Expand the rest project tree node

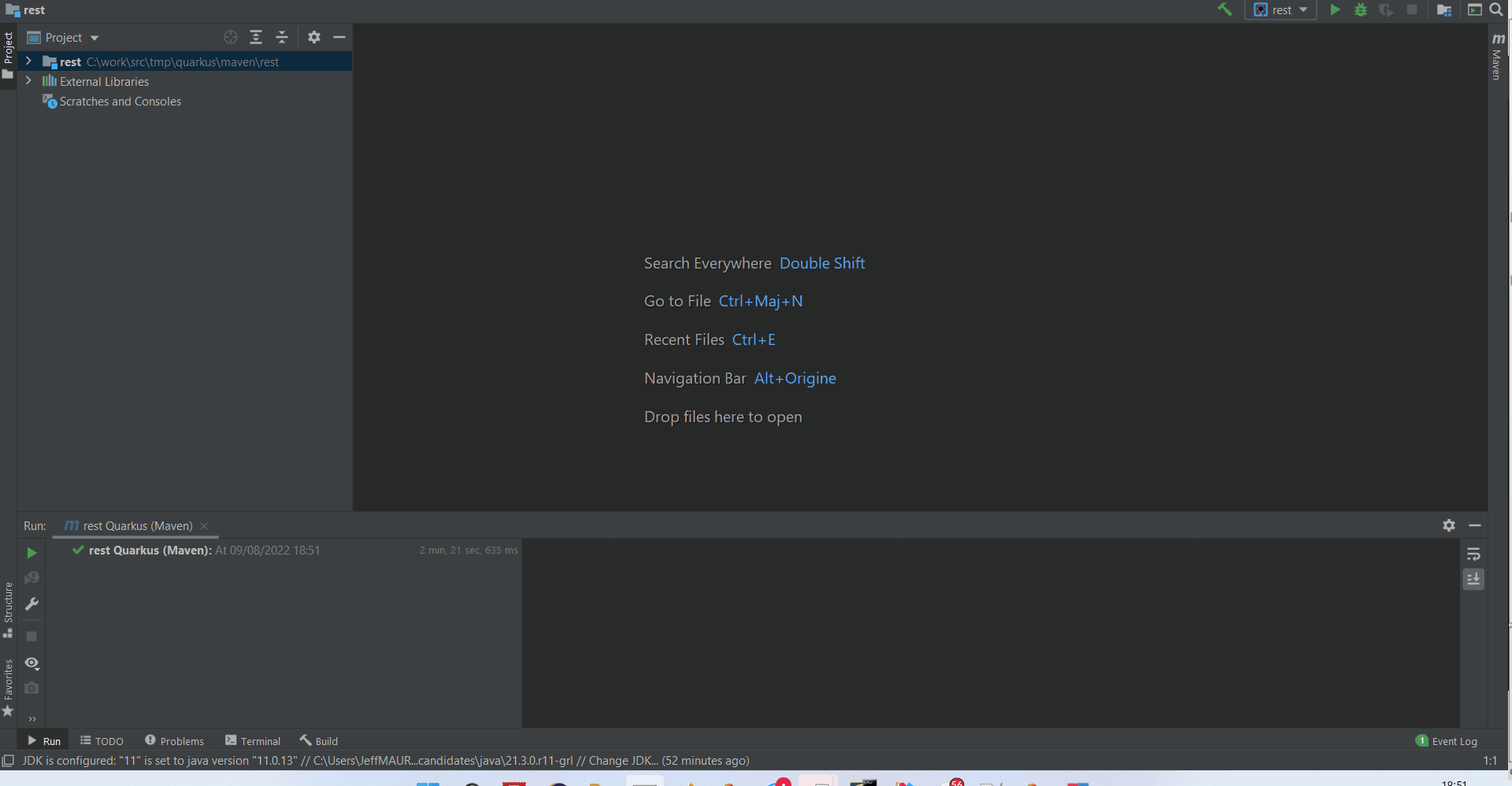[x=28, y=61]
